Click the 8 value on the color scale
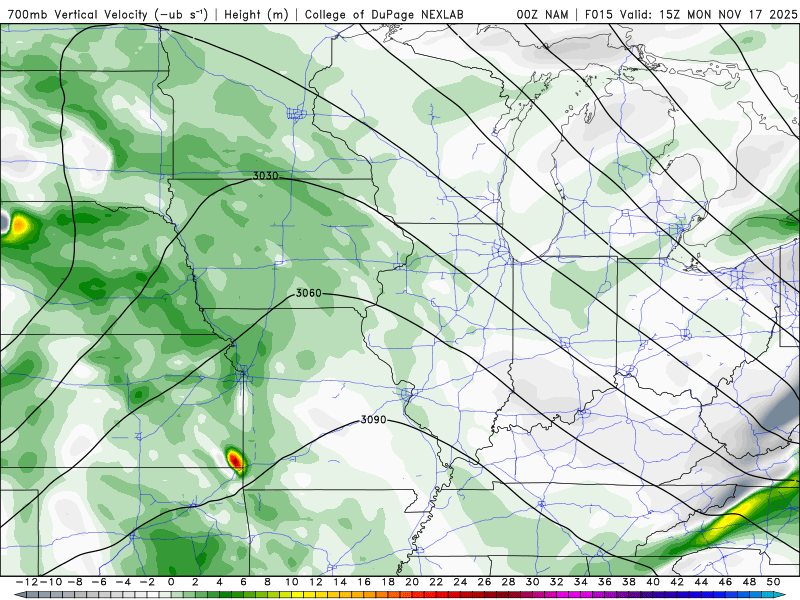The image size is (800, 600). click(x=267, y=582)
